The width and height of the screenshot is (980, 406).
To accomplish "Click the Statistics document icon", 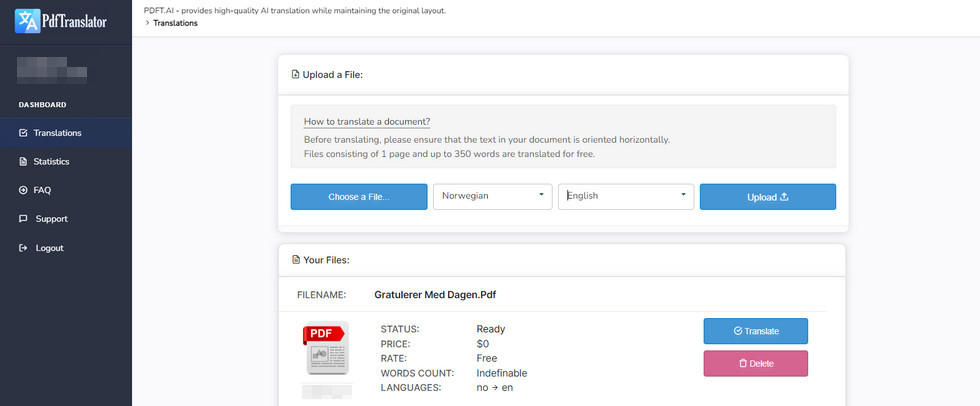I will click(23, 161).
